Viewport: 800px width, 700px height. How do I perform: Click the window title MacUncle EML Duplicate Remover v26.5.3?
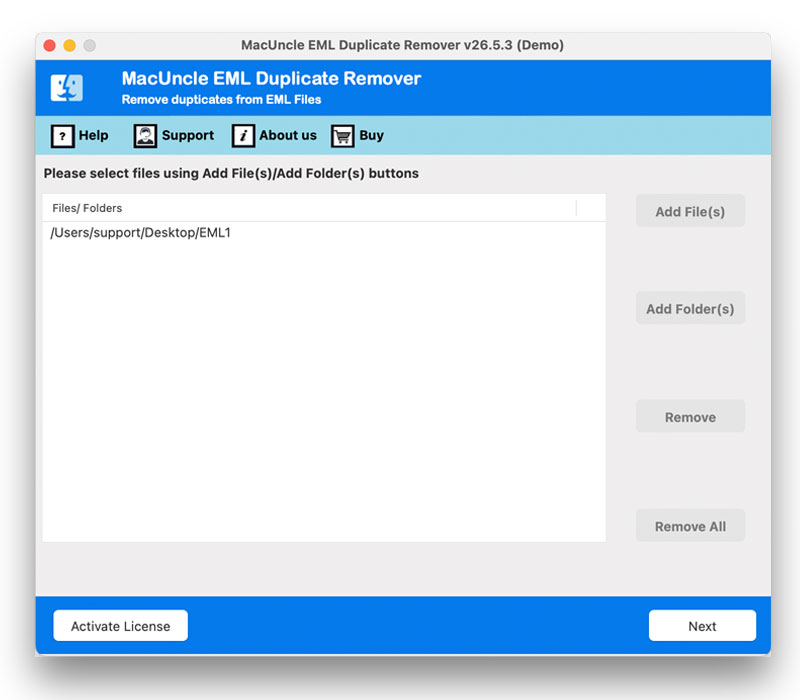[402, 45]
